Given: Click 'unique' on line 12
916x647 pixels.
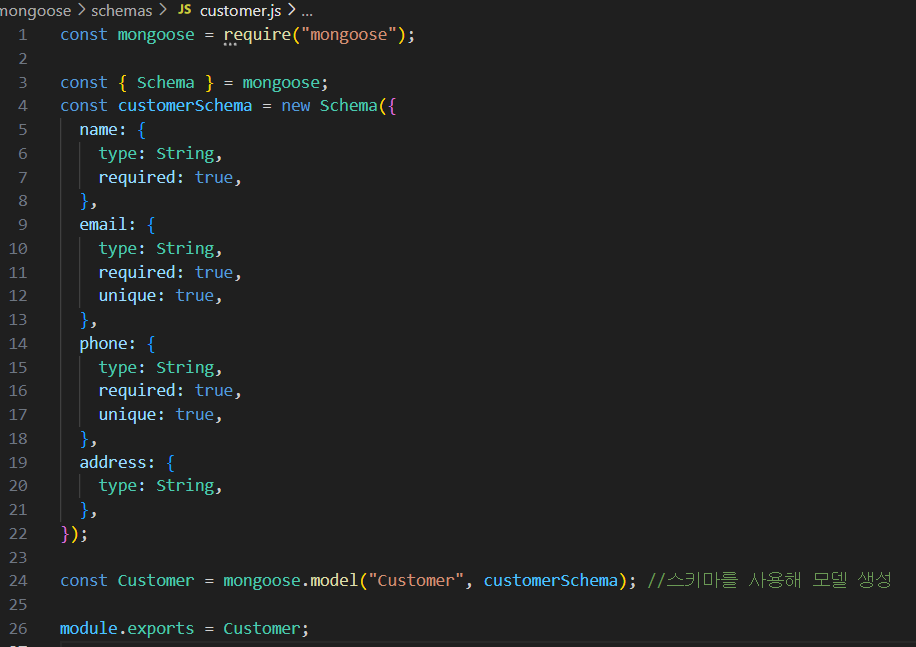Looking at the screenshot, I should [x=127, y=296].
